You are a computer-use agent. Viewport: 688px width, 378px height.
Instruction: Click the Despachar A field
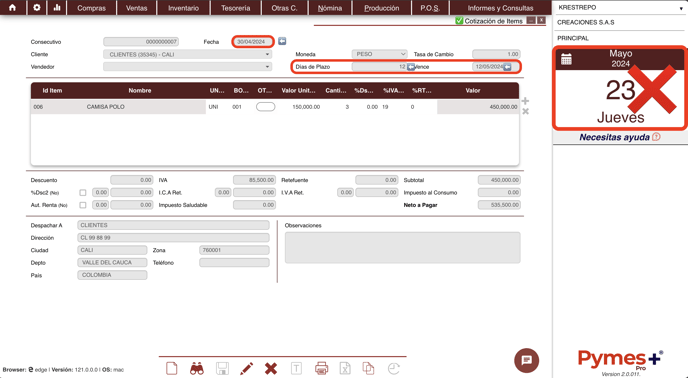(x=173, y=225)
